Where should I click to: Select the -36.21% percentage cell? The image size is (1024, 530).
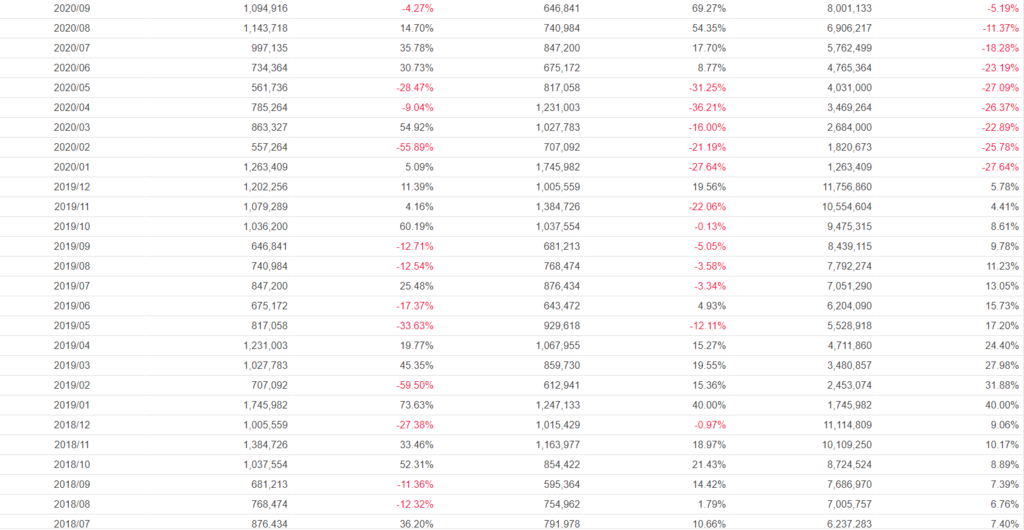click(x=704, y=107)
